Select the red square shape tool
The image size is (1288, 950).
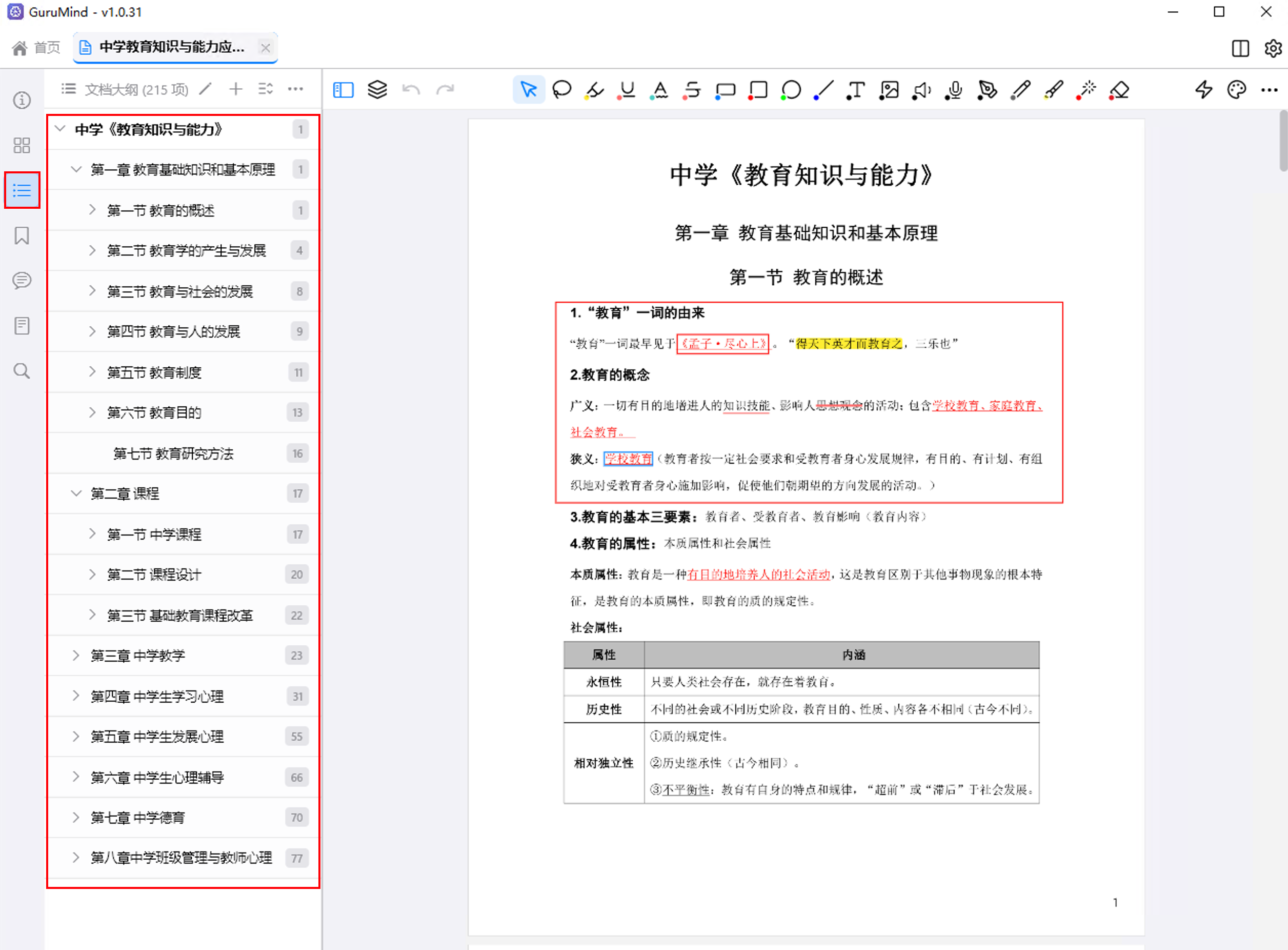point(758,90)
